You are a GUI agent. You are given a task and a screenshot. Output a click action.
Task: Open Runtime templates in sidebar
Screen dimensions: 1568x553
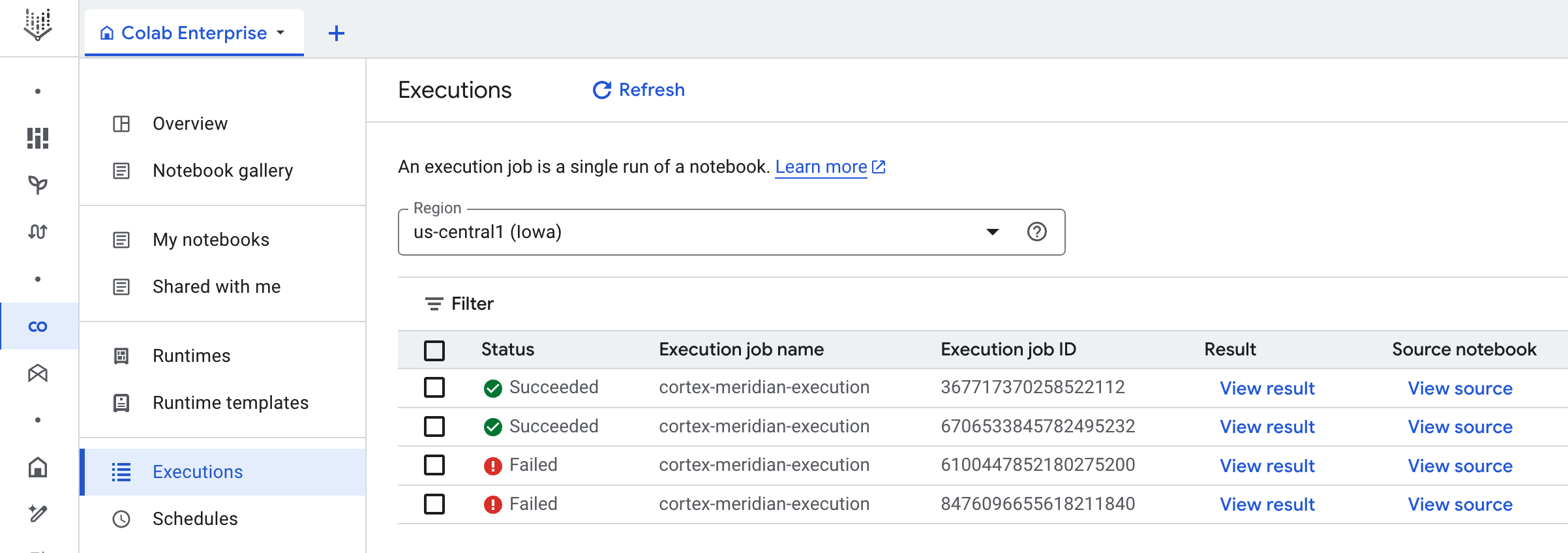pyautogui.click(x=230, y=403)
